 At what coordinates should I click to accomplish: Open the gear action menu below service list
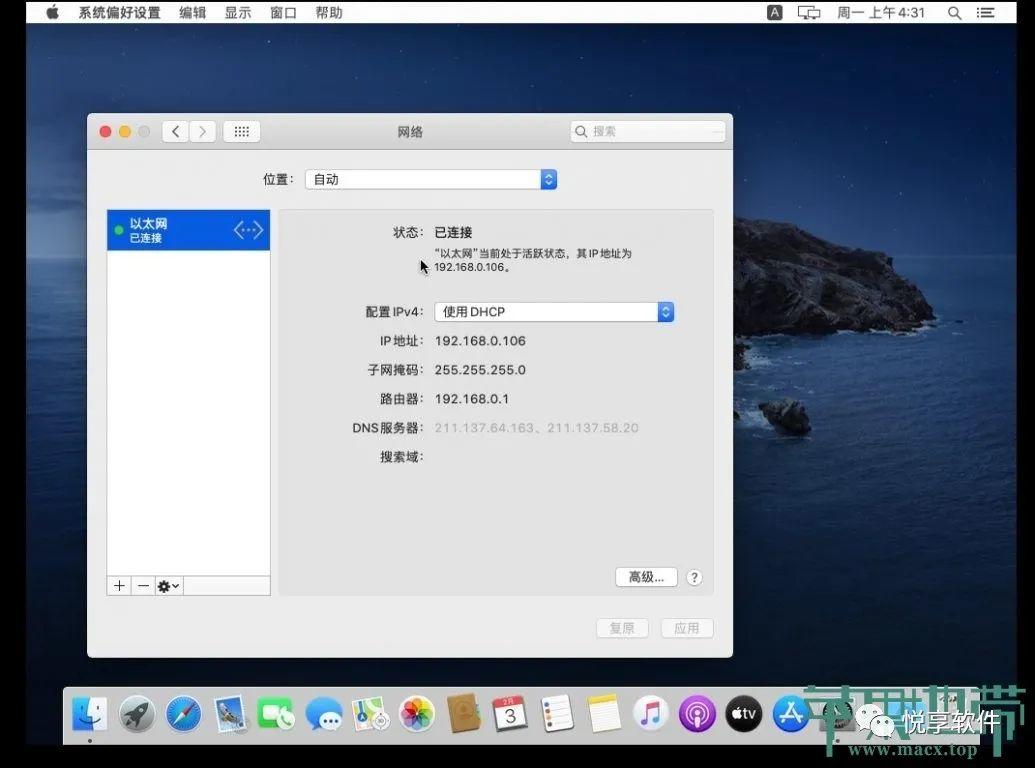[x=168, y=586]
